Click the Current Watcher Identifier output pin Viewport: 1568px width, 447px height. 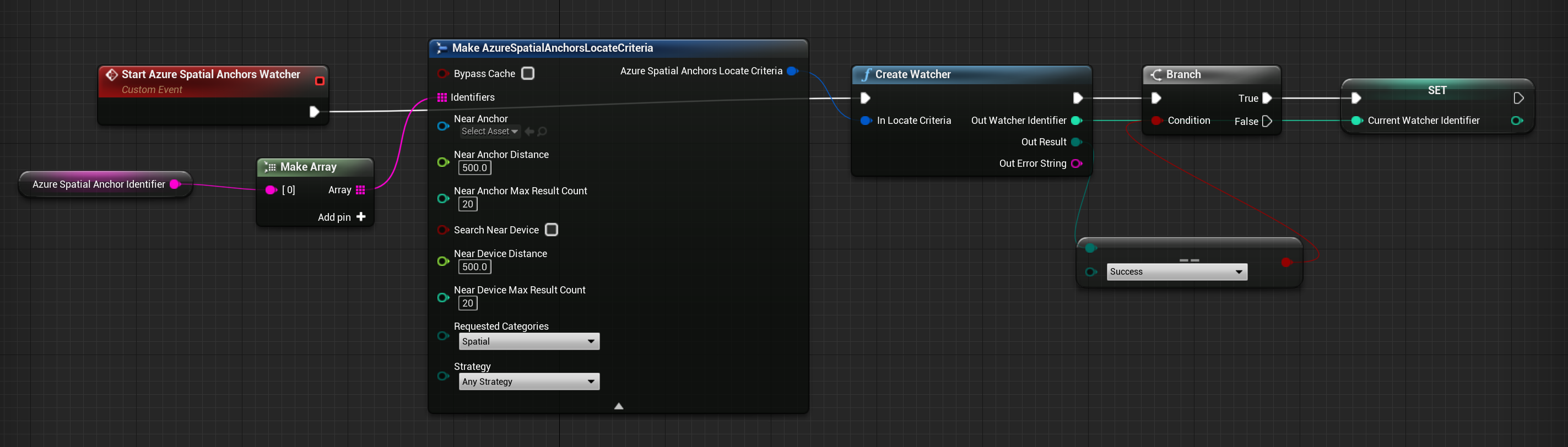pos(1517,121)
